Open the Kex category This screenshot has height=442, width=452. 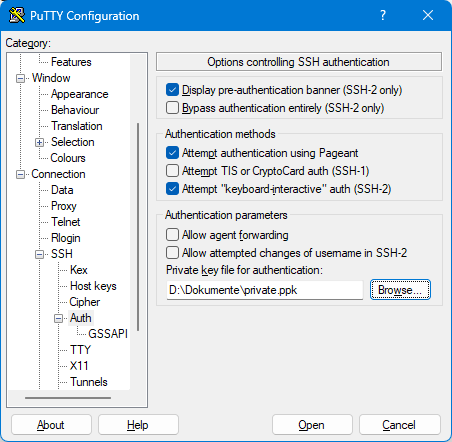click(79, 270)
